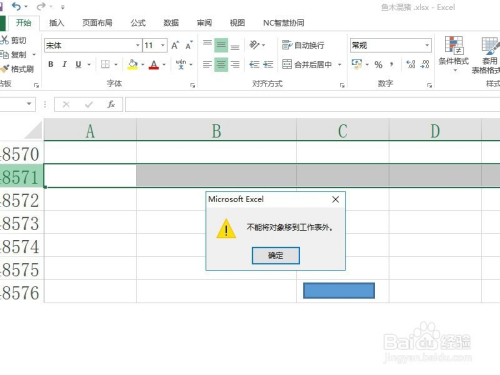Open underline style dropdown arrow
This screenshot has height=375, width=500.
(89, 64)
